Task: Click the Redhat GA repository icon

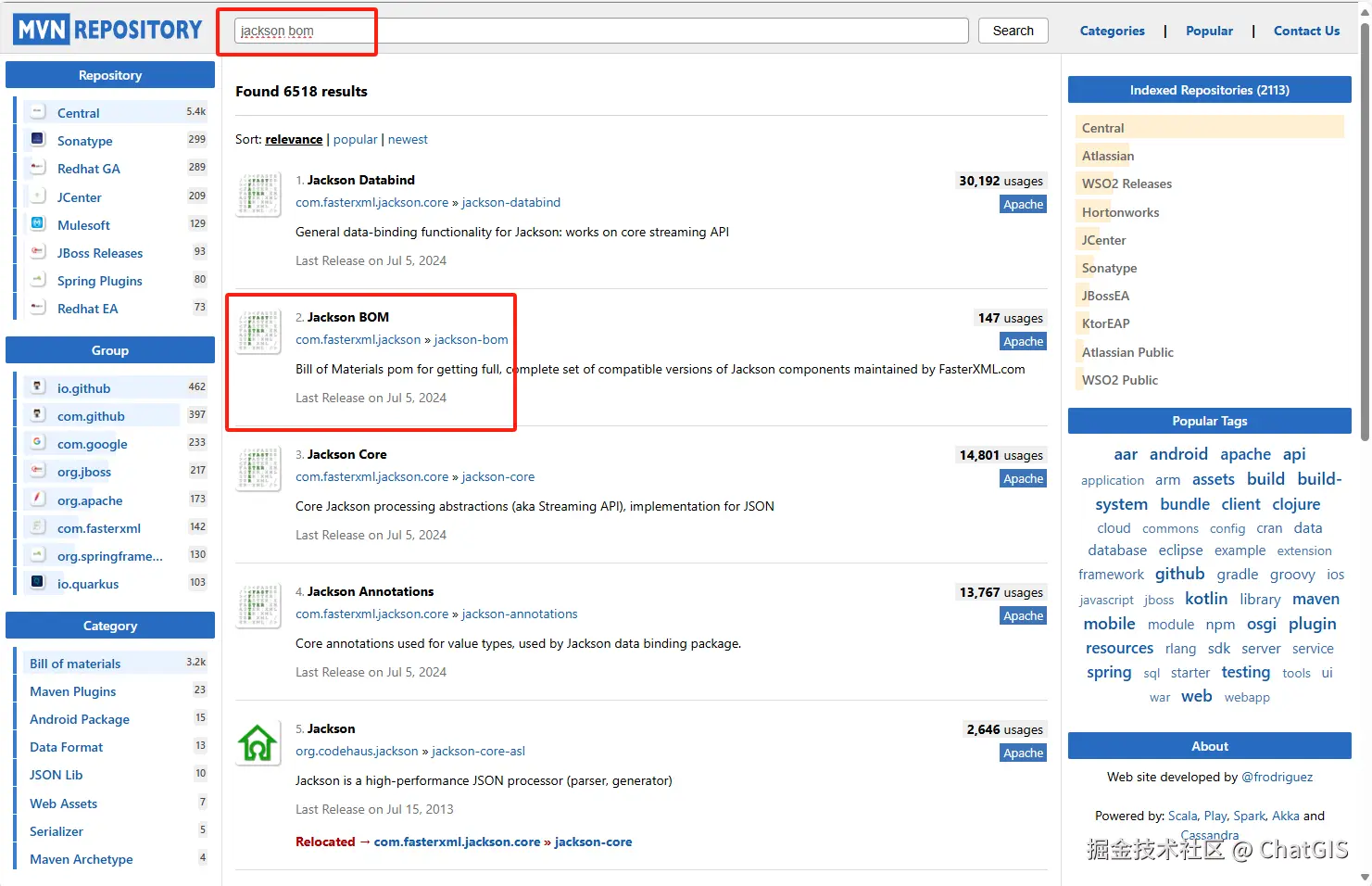Action: click(x=38, y=168)
